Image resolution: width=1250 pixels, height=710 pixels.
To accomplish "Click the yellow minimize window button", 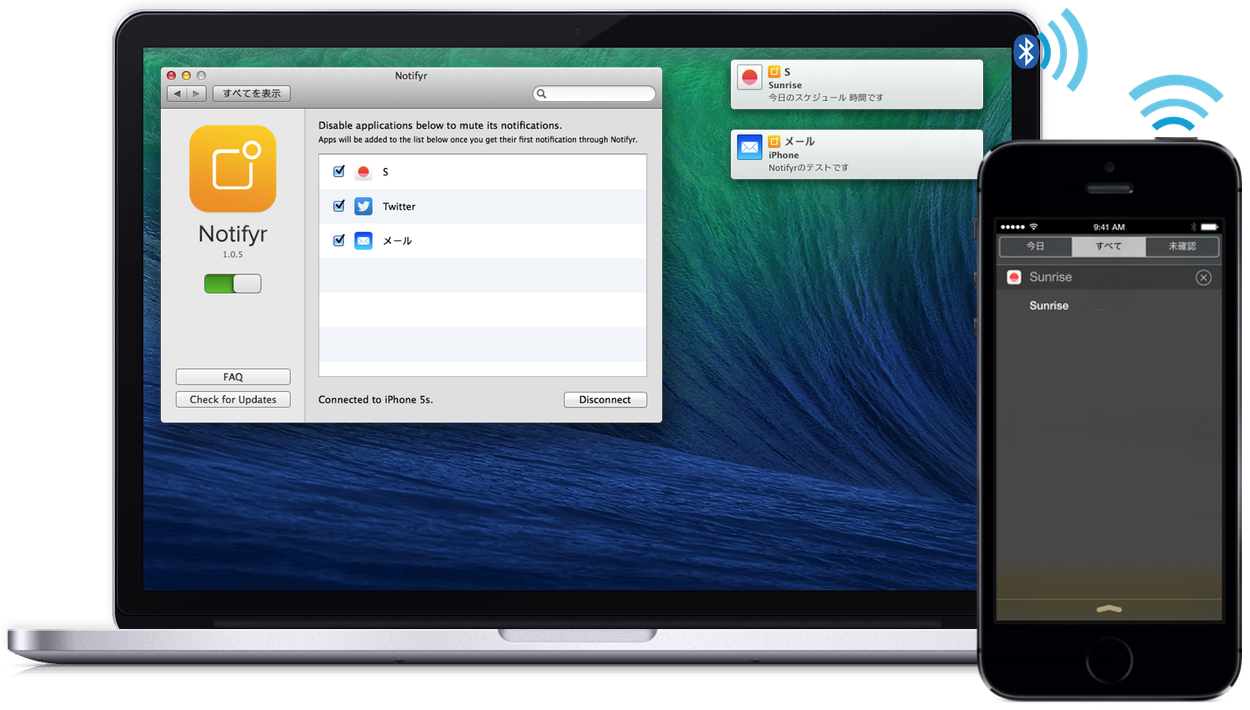I will pos(186,75).
